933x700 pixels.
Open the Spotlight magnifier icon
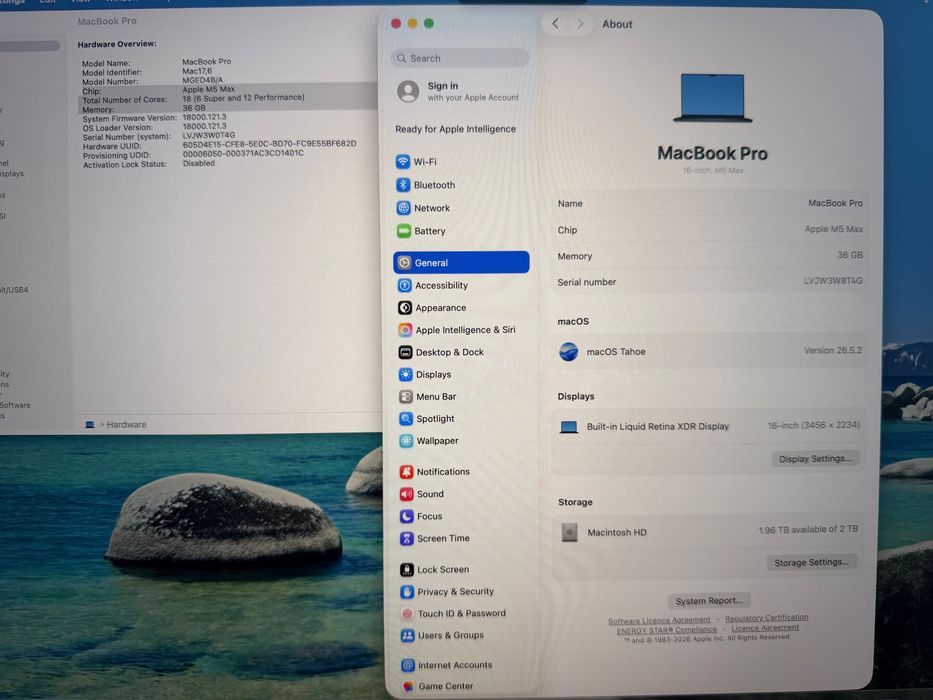pos(406,418)
